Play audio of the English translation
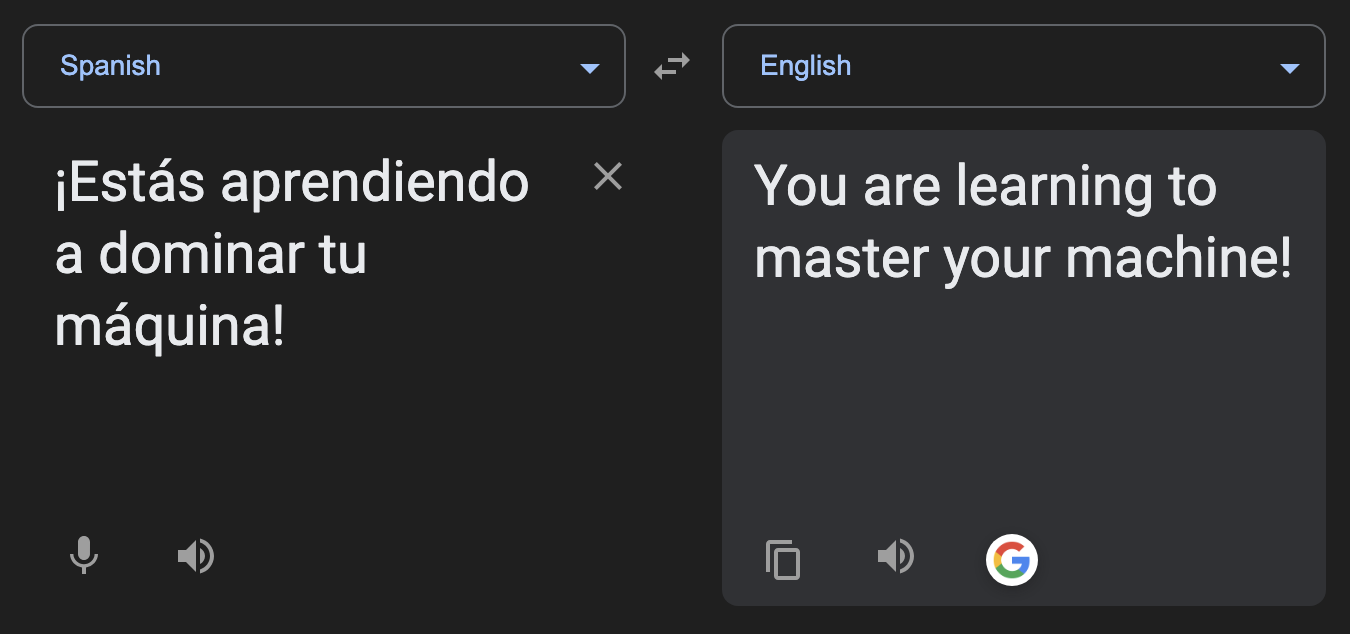Screen dimensions: 1350x634 [x=897, y=557]
